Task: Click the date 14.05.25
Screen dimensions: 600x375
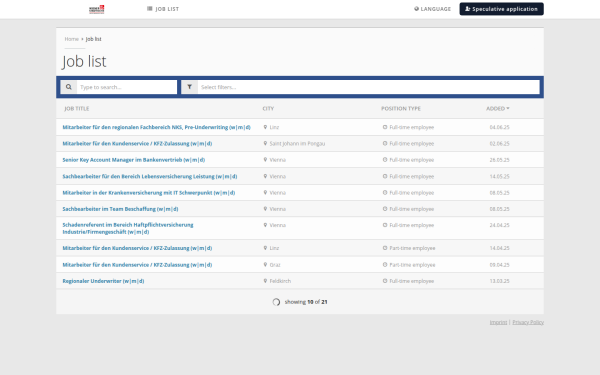Action: (x=499, y=176)
